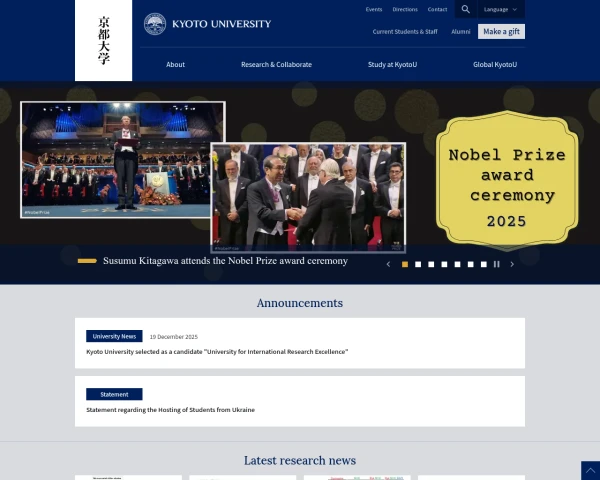The width and height of the screenshot is (600, 480).
Task: Expand the Language dropdown
Action: tap(501, 9)
